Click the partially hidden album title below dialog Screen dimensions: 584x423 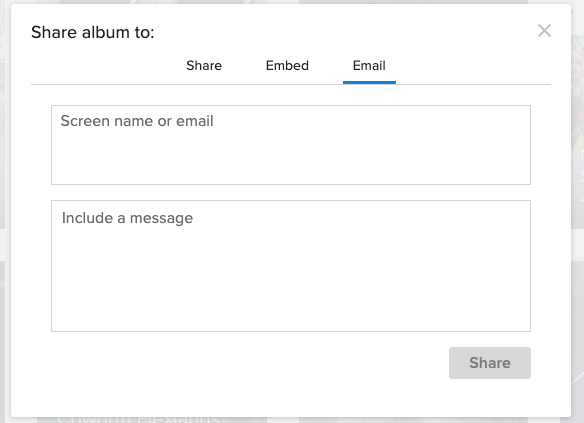(x=138, y=420)
